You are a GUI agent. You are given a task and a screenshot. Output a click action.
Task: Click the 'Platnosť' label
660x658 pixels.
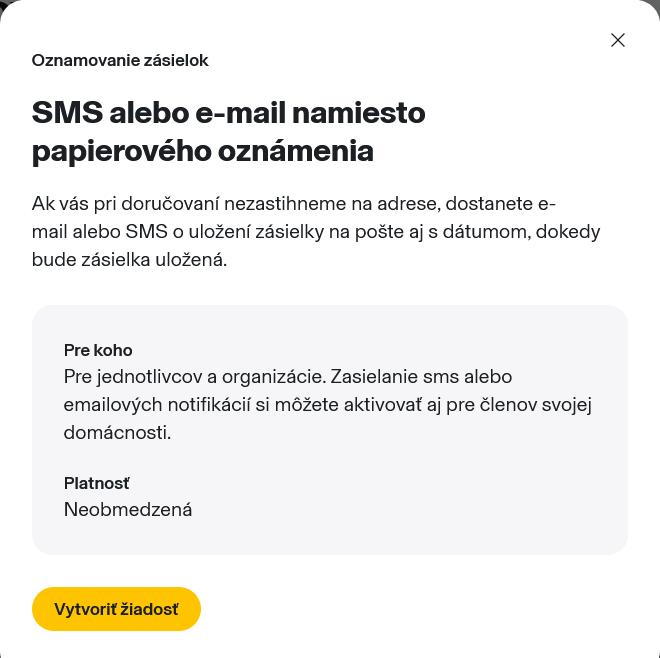(x=97, y=484)
